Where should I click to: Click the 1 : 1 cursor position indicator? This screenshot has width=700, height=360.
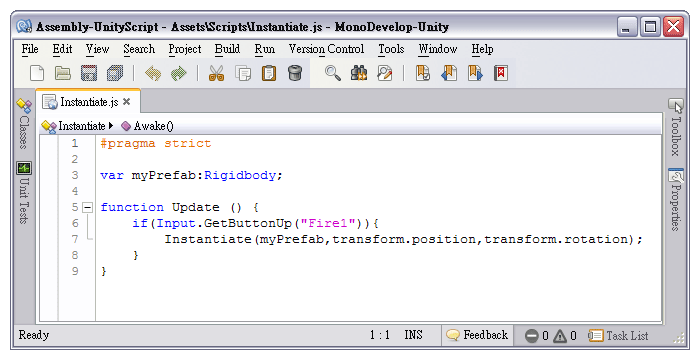click(x=380, y=335)
